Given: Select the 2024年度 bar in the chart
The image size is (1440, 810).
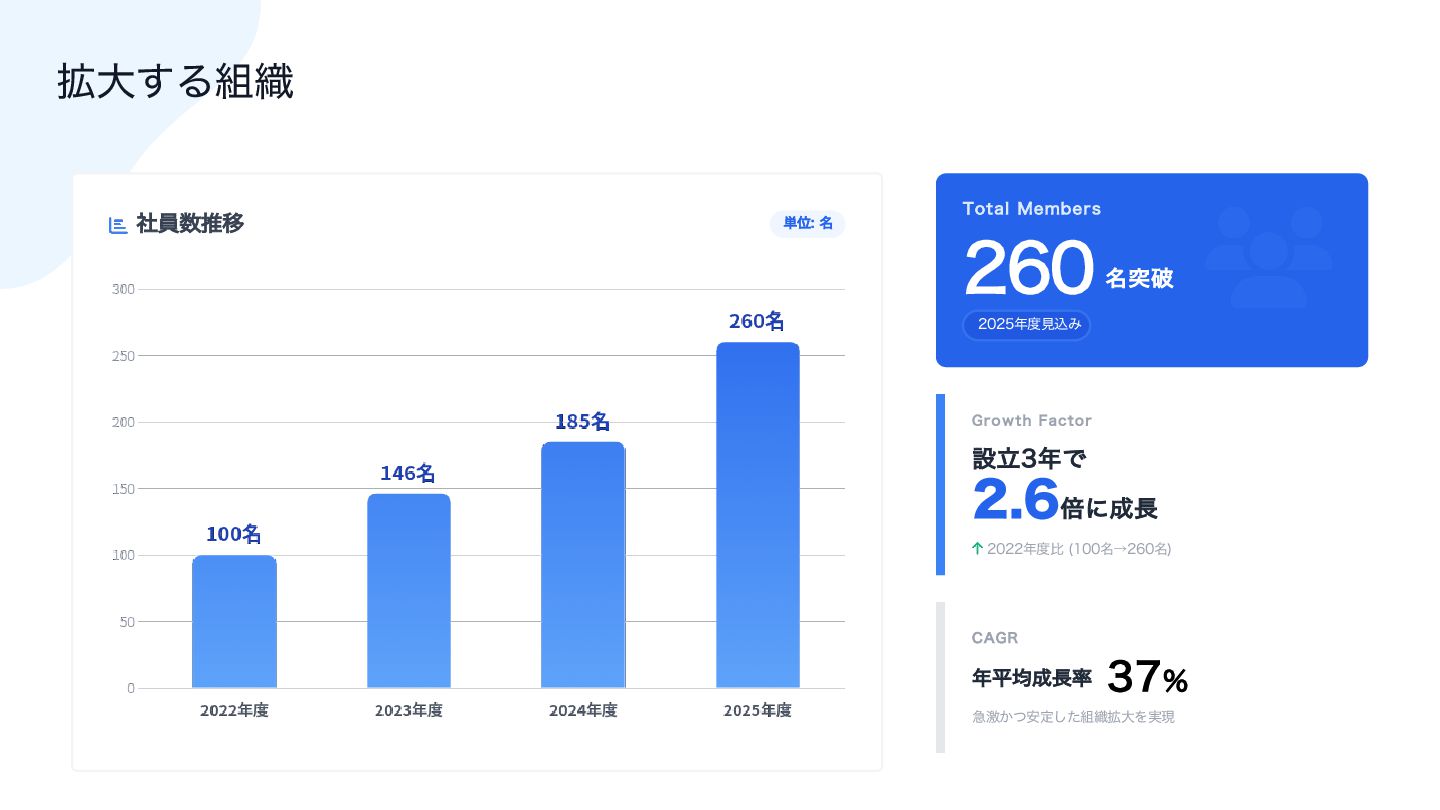Looking at the screenshot, I should coord(583,565).
